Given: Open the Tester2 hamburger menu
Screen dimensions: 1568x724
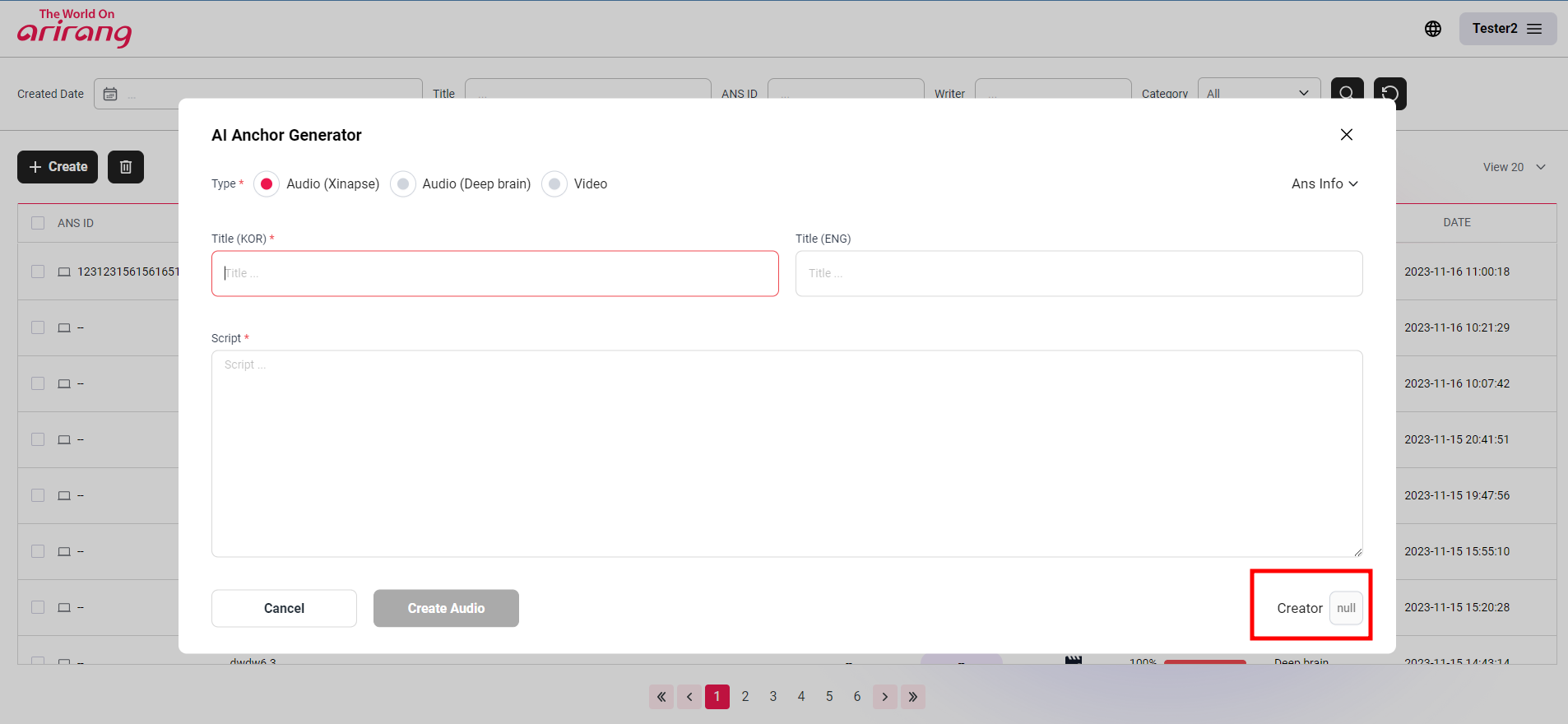Looking at the screenshot, I should [x=1507, y=29].
